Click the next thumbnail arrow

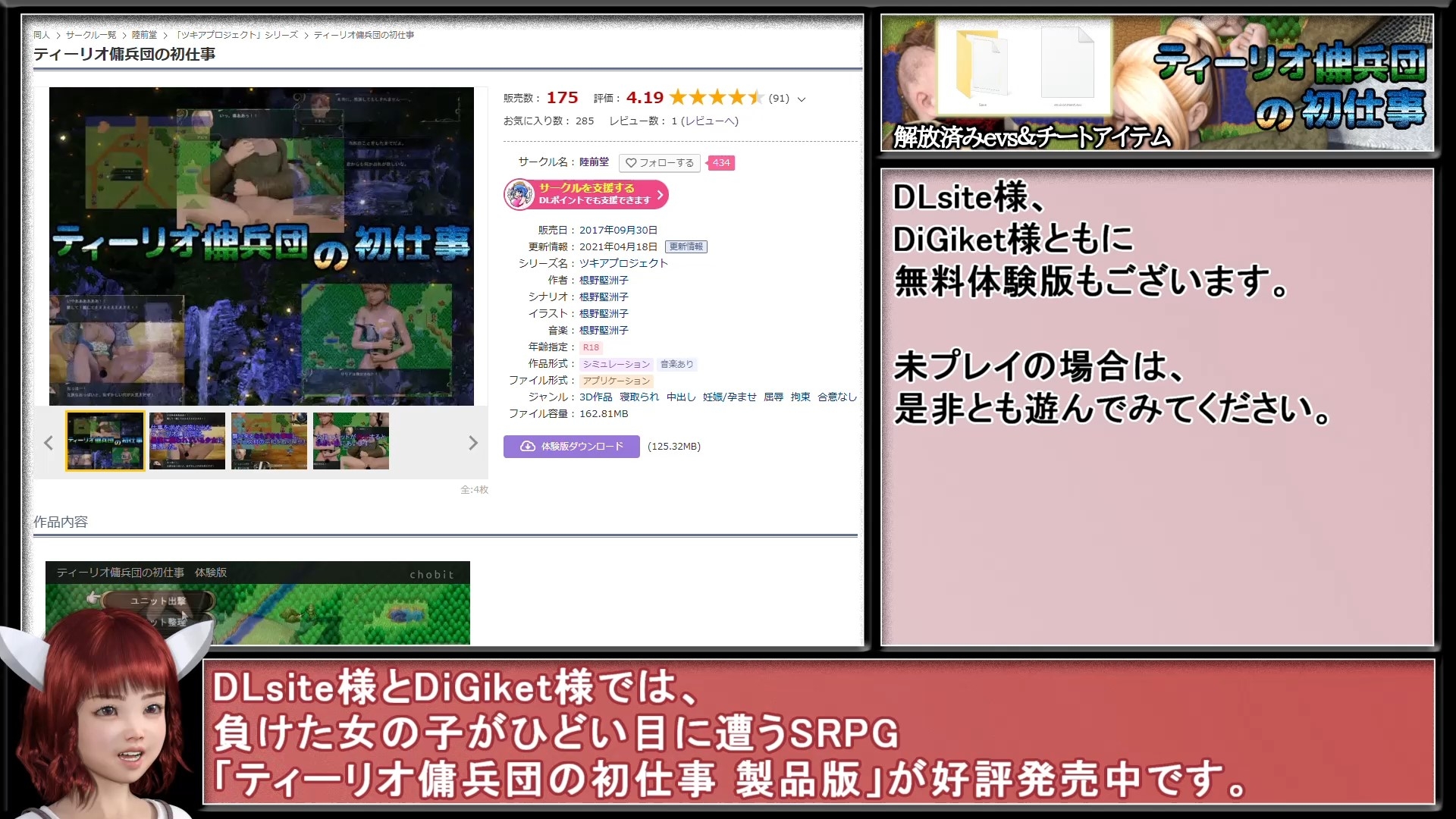(x=473, y=442)
